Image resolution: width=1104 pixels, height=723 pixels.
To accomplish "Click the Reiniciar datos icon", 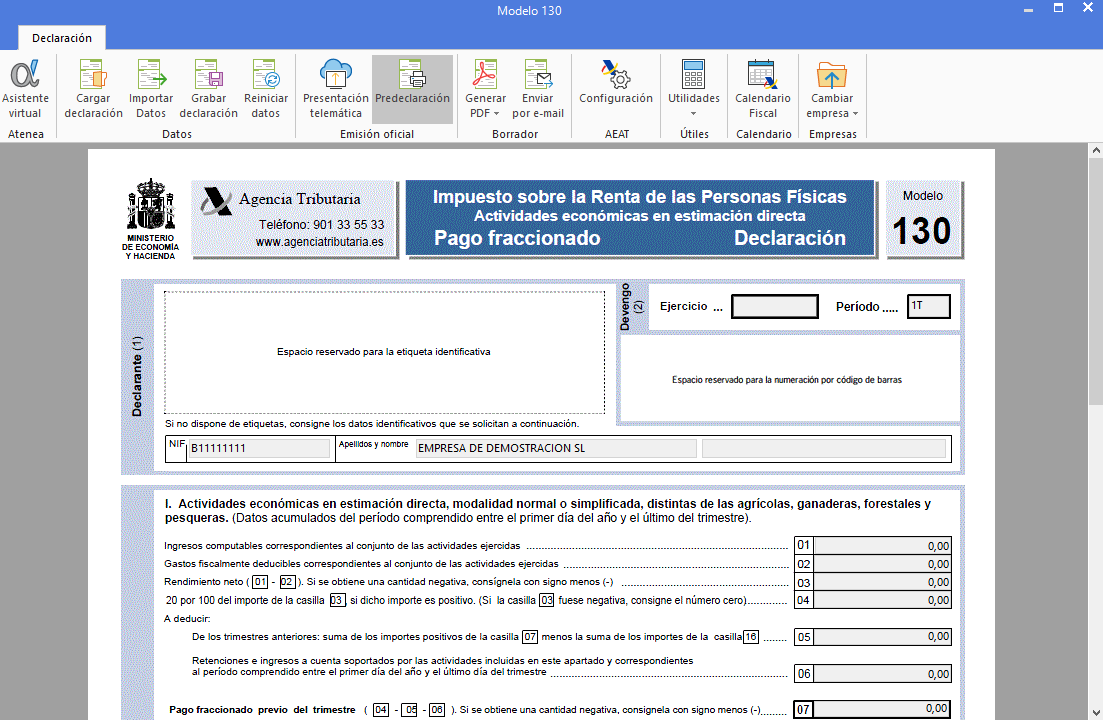I will 266,73.
